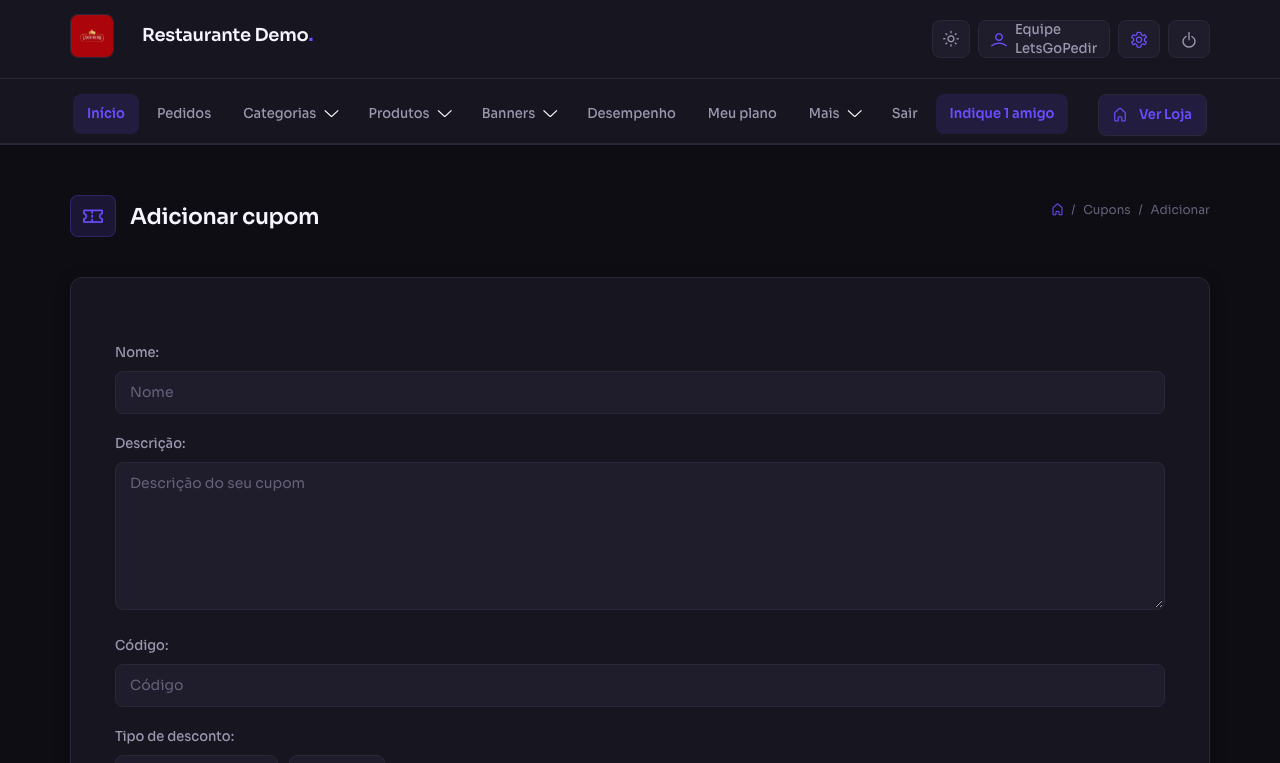Screen dimensions: 1280x763
Task: Expand the Banners dropdown
Action: click(519, 114)
